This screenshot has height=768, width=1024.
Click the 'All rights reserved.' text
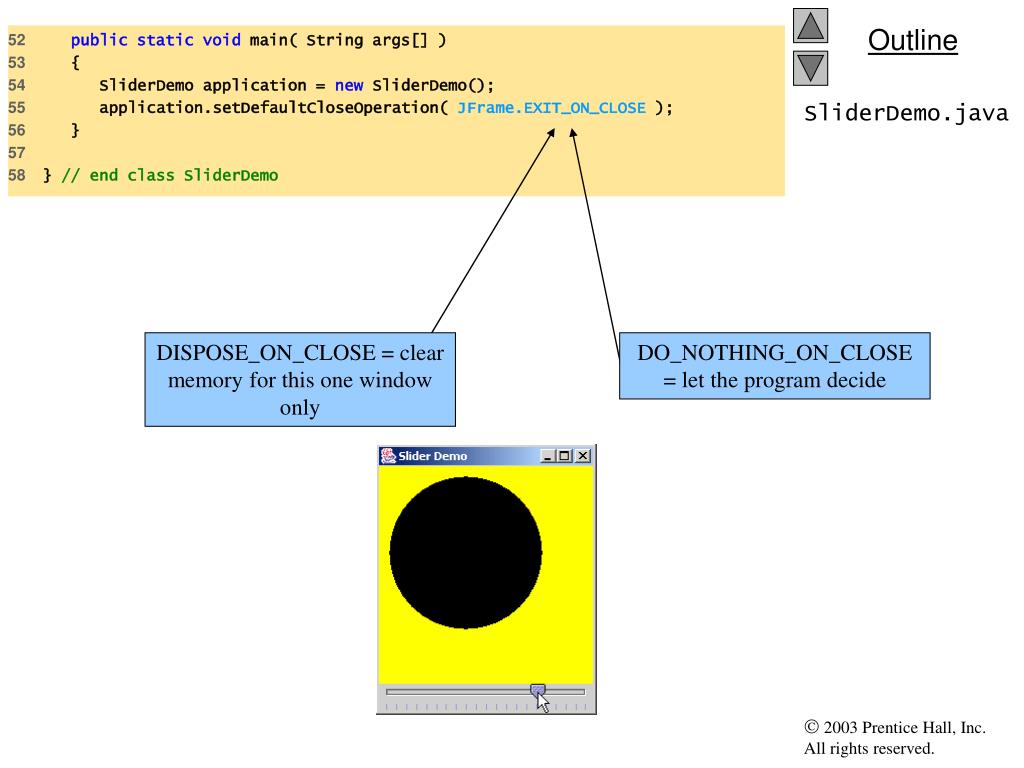pos(869,748)
